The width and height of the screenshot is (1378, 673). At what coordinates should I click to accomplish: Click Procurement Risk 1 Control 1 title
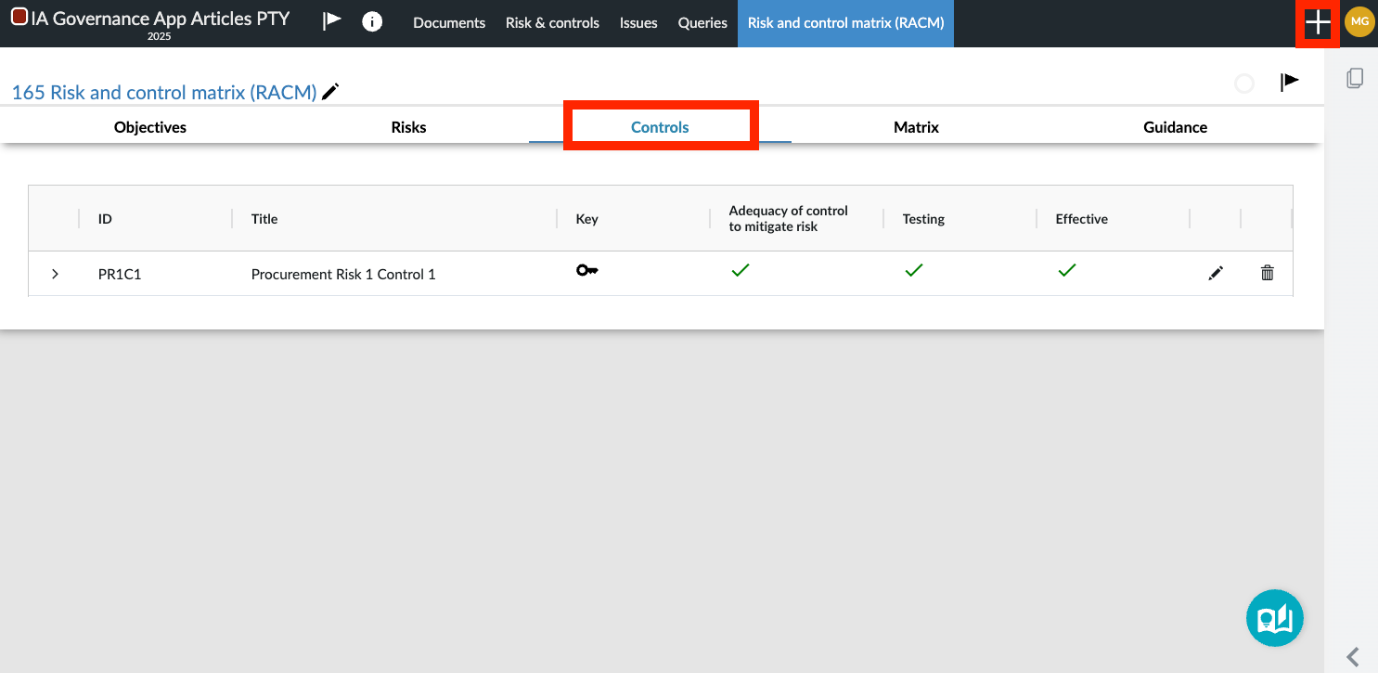click(343, 274)
